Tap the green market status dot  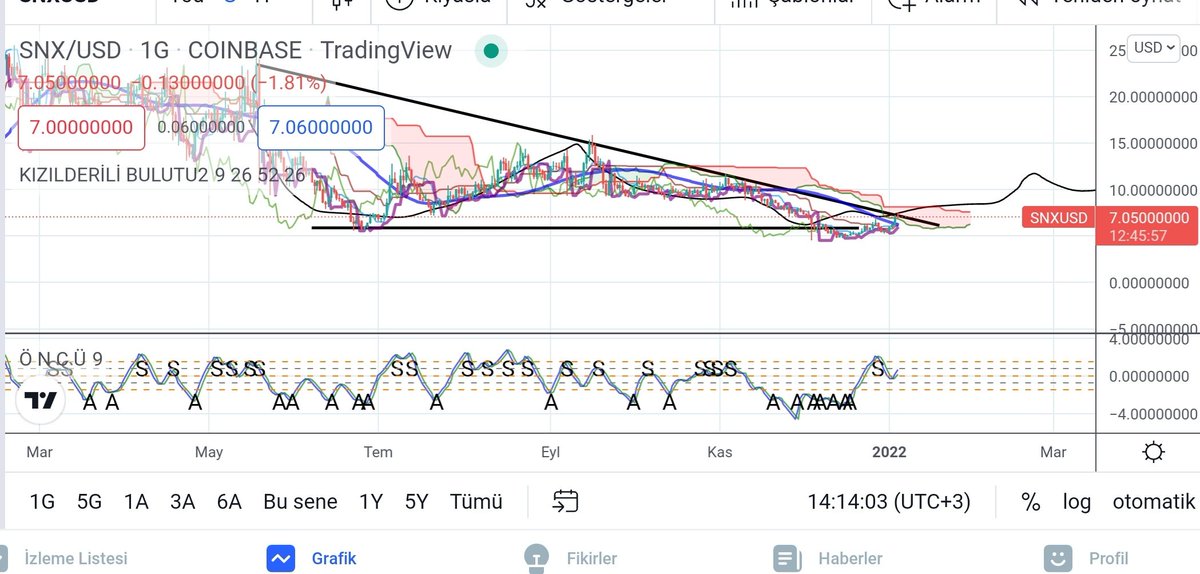491,51
